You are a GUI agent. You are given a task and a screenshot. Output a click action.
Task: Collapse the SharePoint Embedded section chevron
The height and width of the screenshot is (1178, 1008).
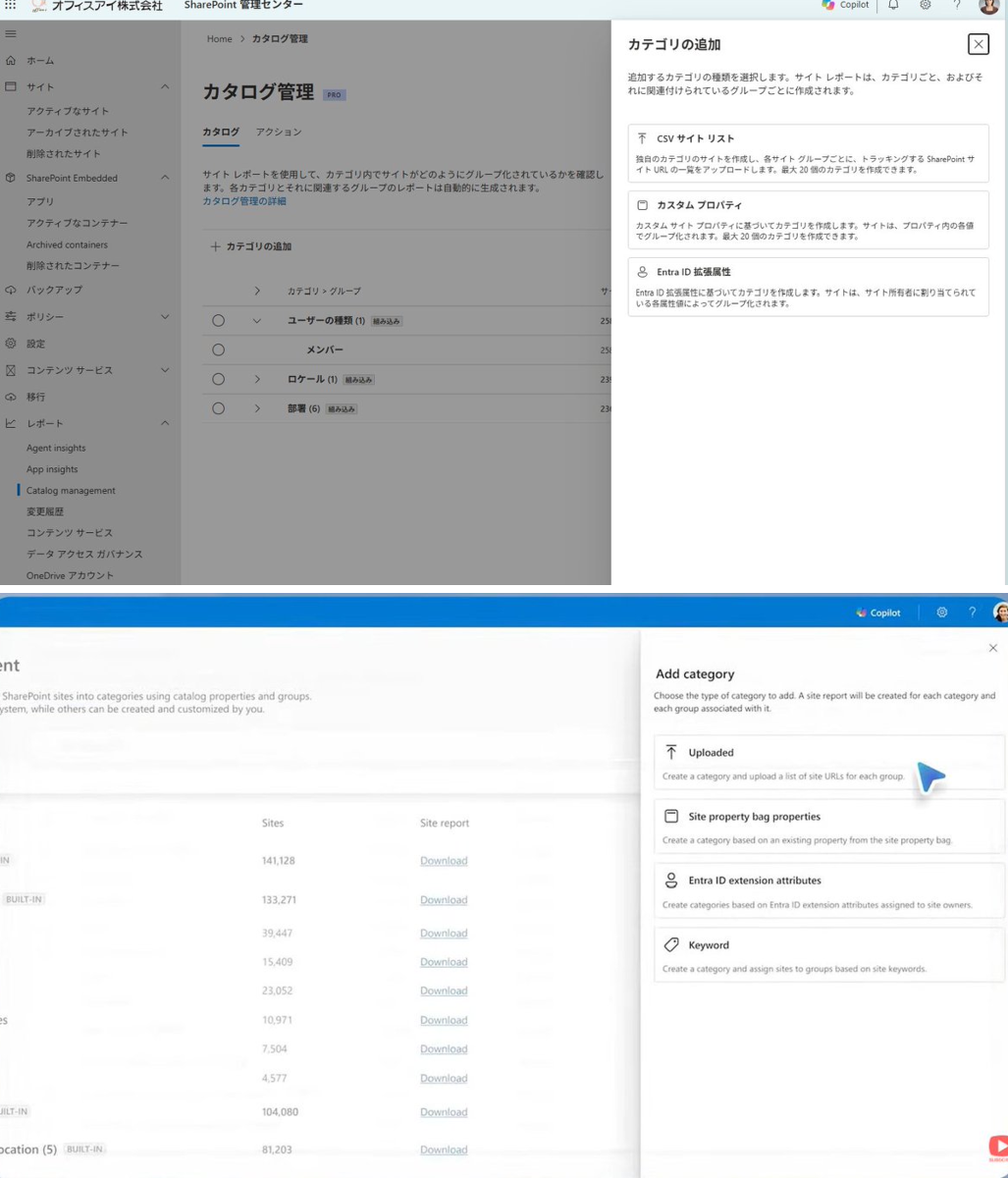pyautogui.click(x=164, y=178)
